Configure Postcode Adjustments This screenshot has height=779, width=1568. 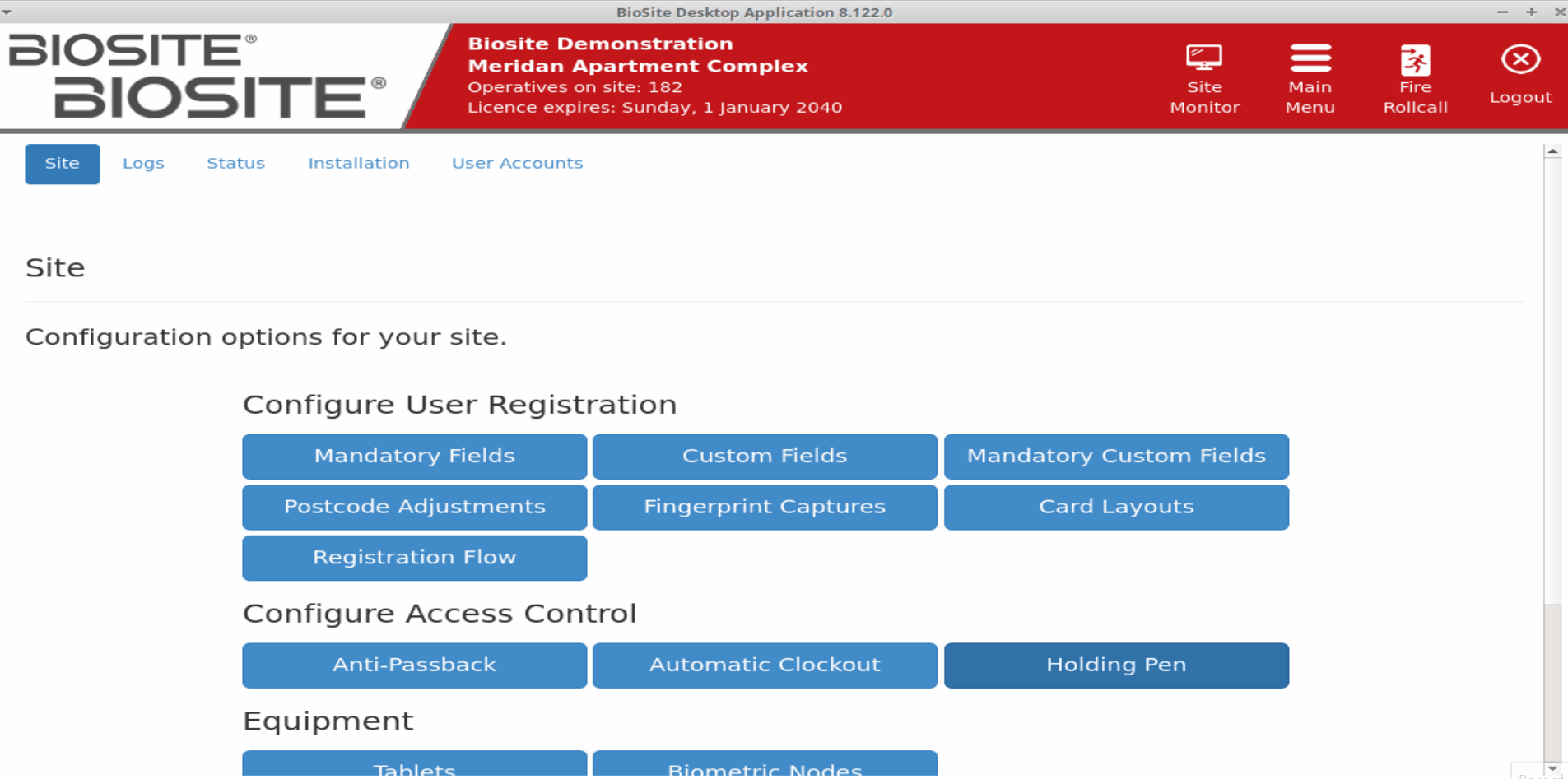click(415, 507)
